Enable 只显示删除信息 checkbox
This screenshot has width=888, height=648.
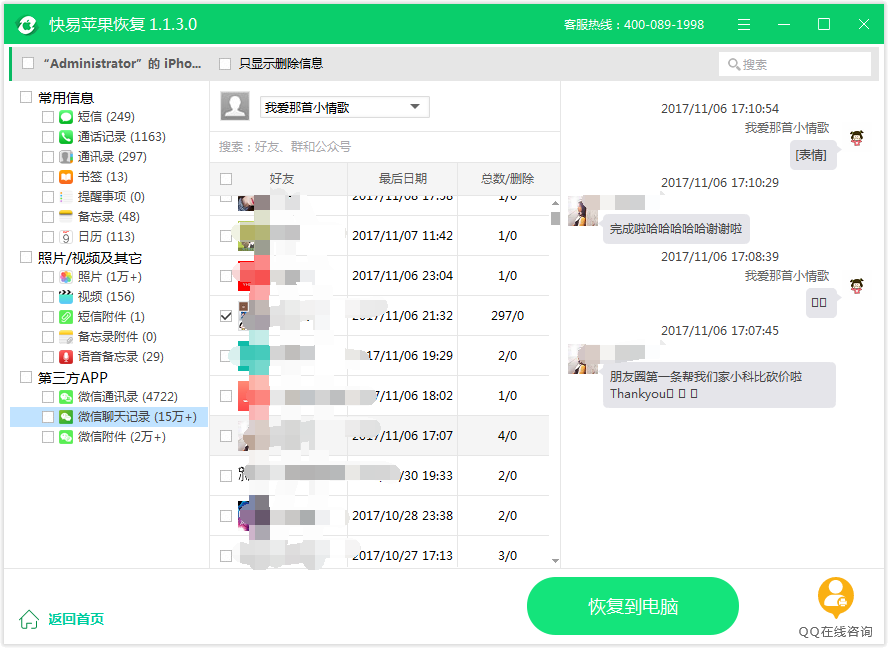[225, 64]
